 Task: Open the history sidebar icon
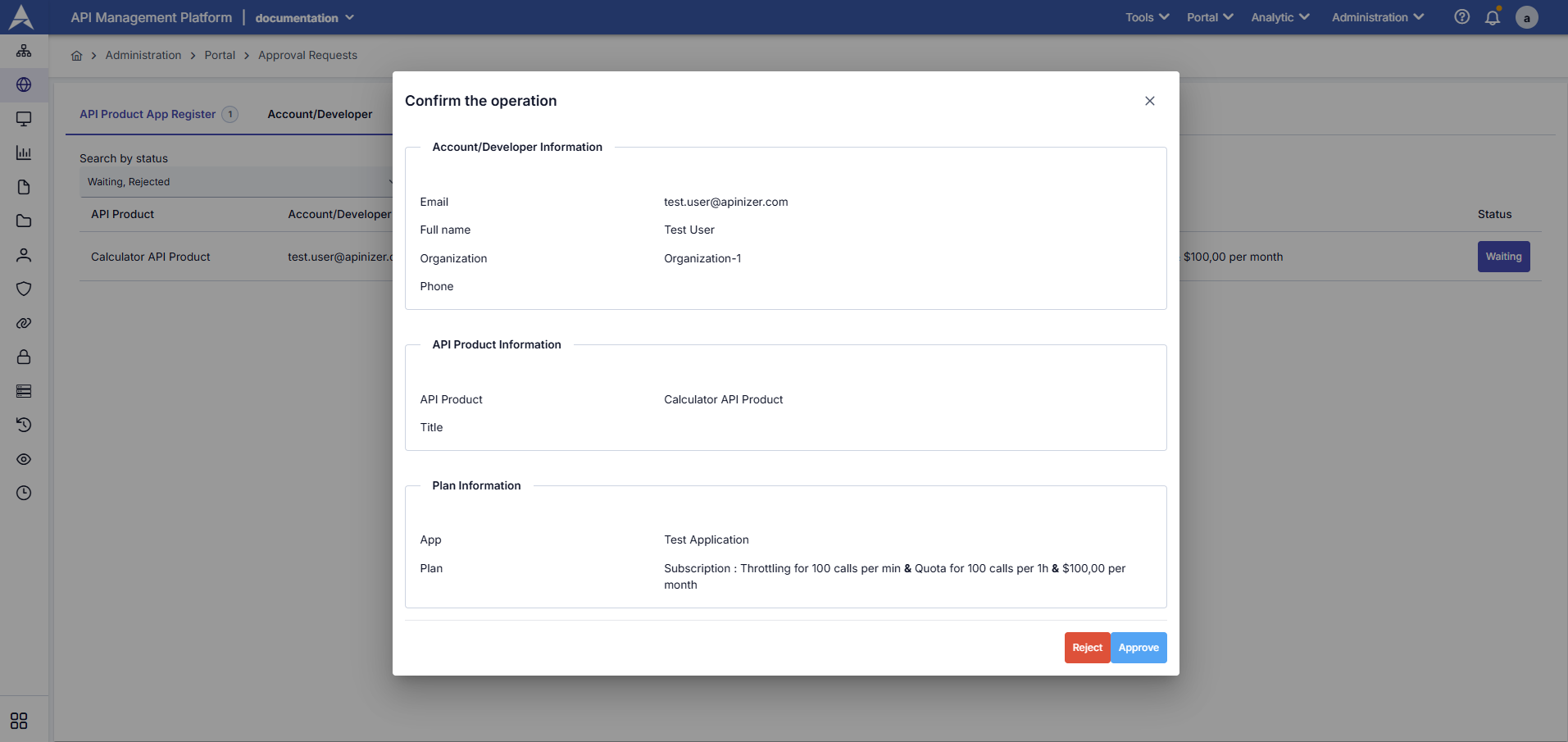24,425
